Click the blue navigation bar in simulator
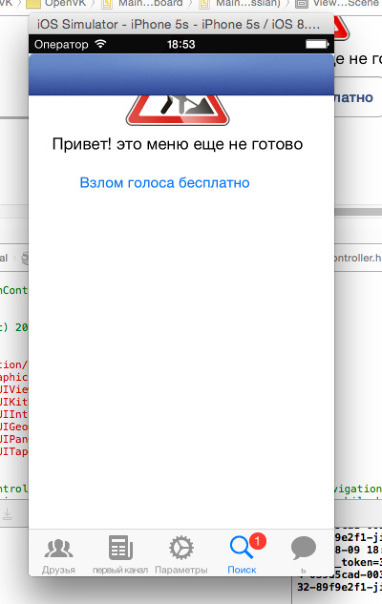Image resolution: width=382 pixels, height=604 pixels. pos(181,74)
